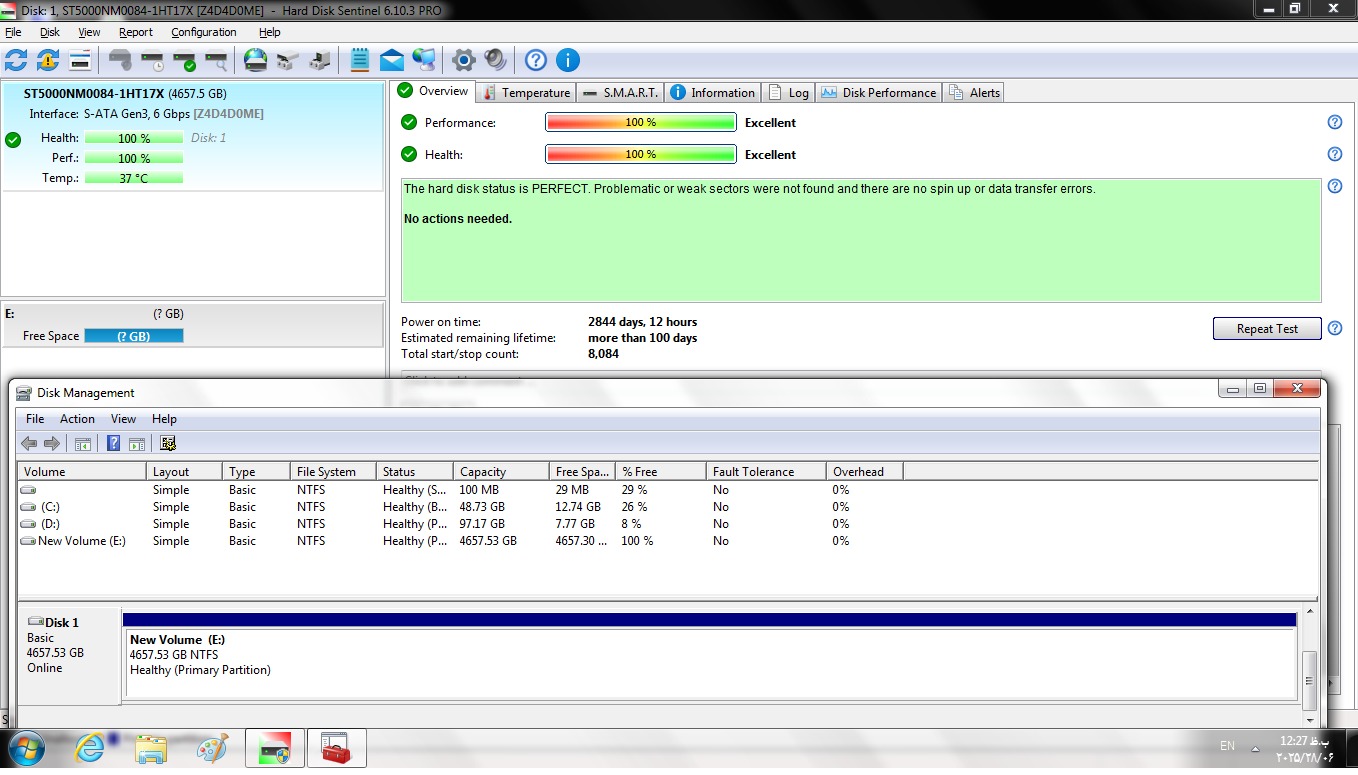
Task: Open Action menu in Disk Management
Action: (77, 419)
